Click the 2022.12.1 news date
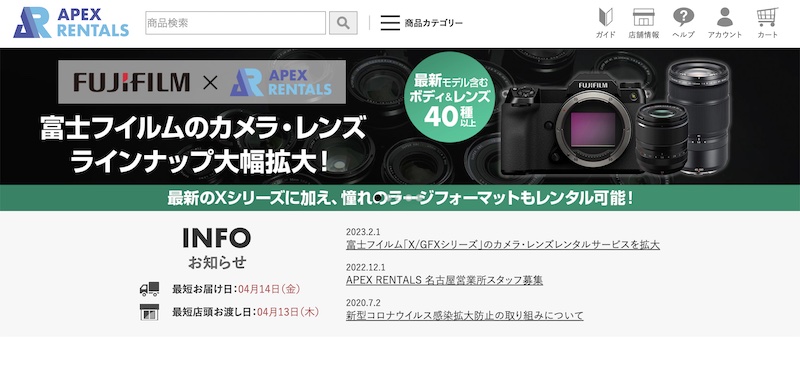Viewport: 800px width, 378px height. (365, 267)
